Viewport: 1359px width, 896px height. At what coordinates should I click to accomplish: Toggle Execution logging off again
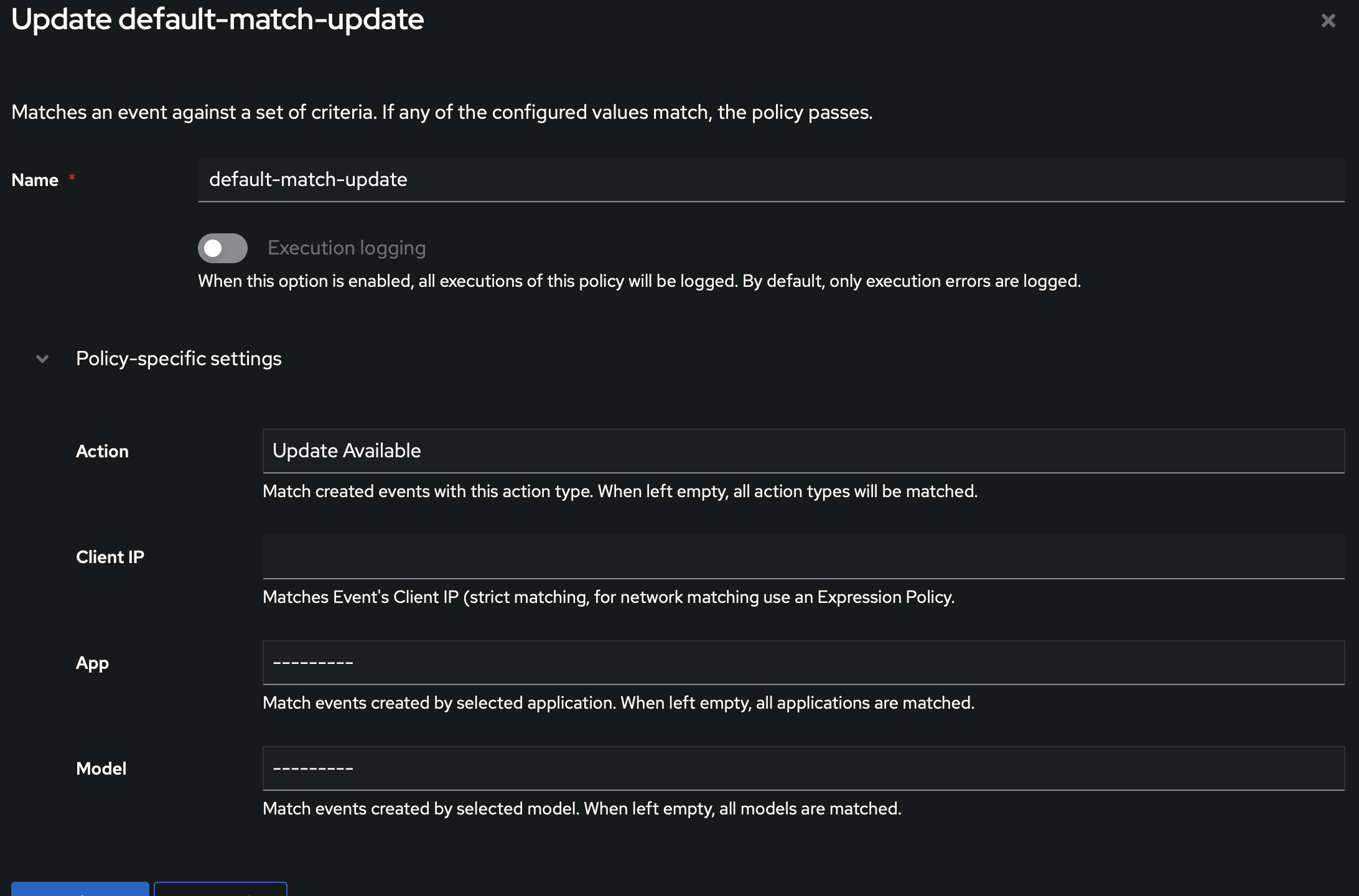(x=222, y=248)
